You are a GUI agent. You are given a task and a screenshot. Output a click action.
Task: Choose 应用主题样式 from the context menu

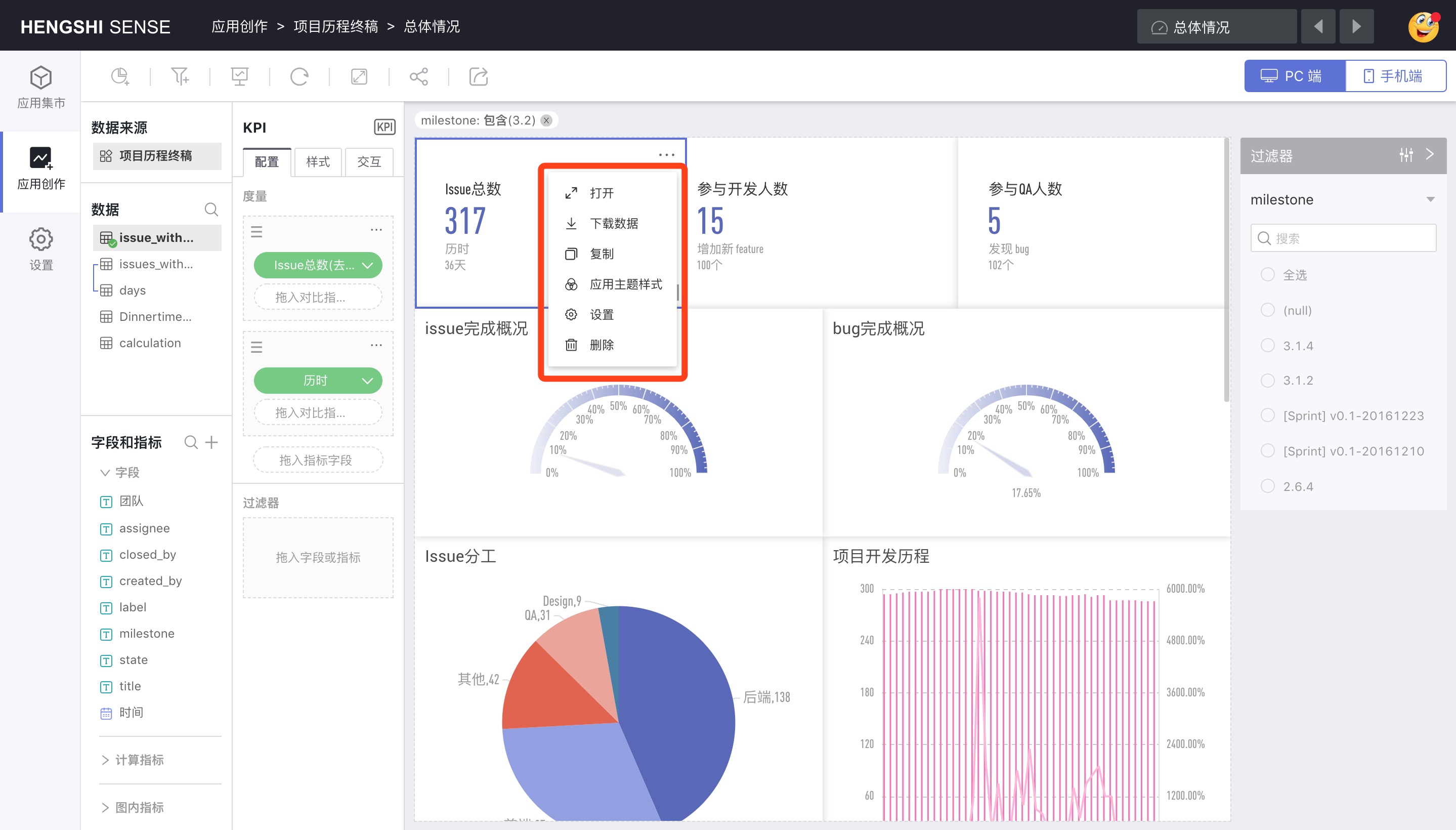tap(612, 284)
